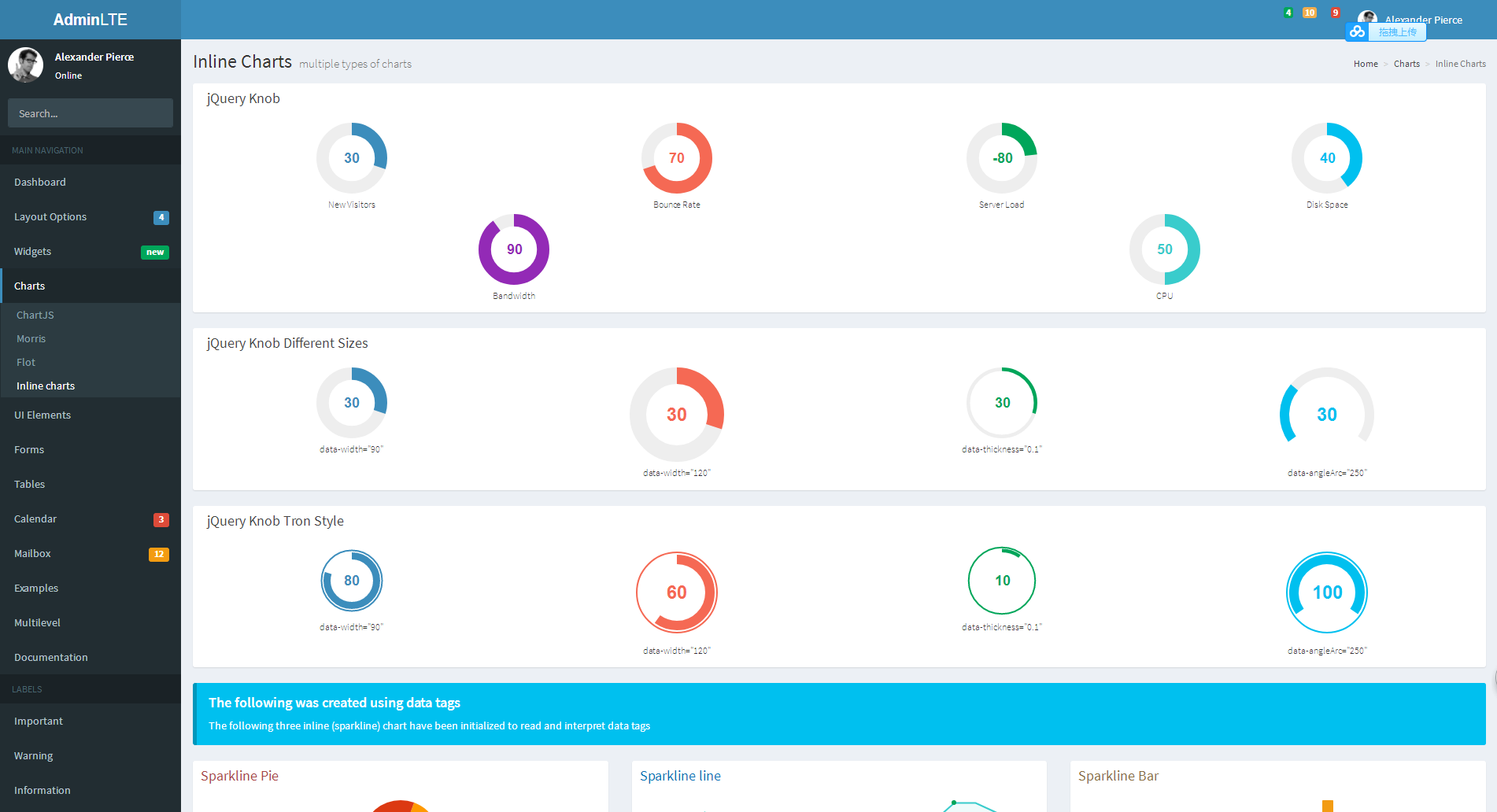The image size is (1497, 812).
Task: Click the 拖拽上传 upload button
Action: coord(1397,32)
